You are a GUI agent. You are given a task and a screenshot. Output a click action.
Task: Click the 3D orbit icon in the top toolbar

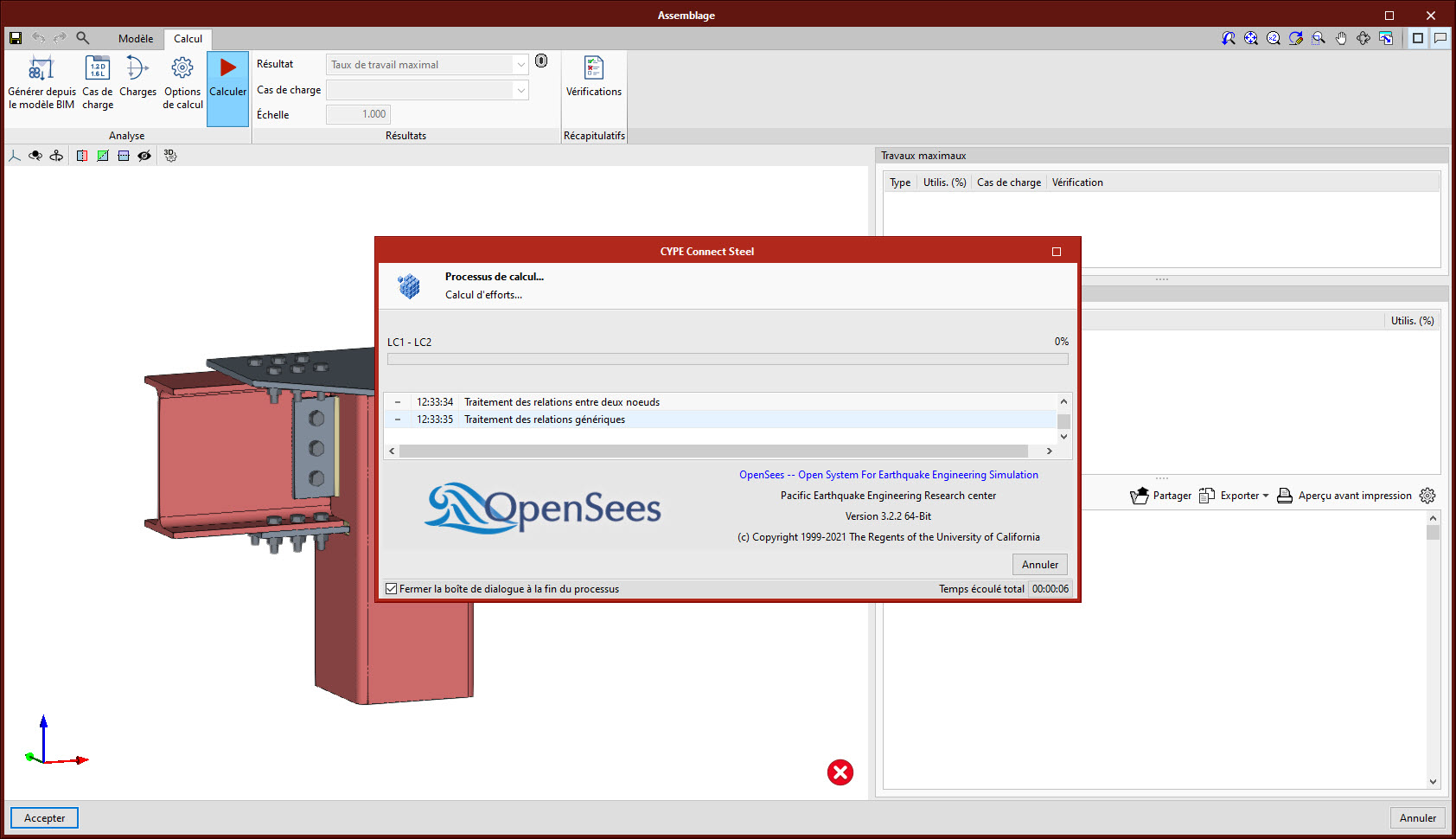(x=1363, y=38)
